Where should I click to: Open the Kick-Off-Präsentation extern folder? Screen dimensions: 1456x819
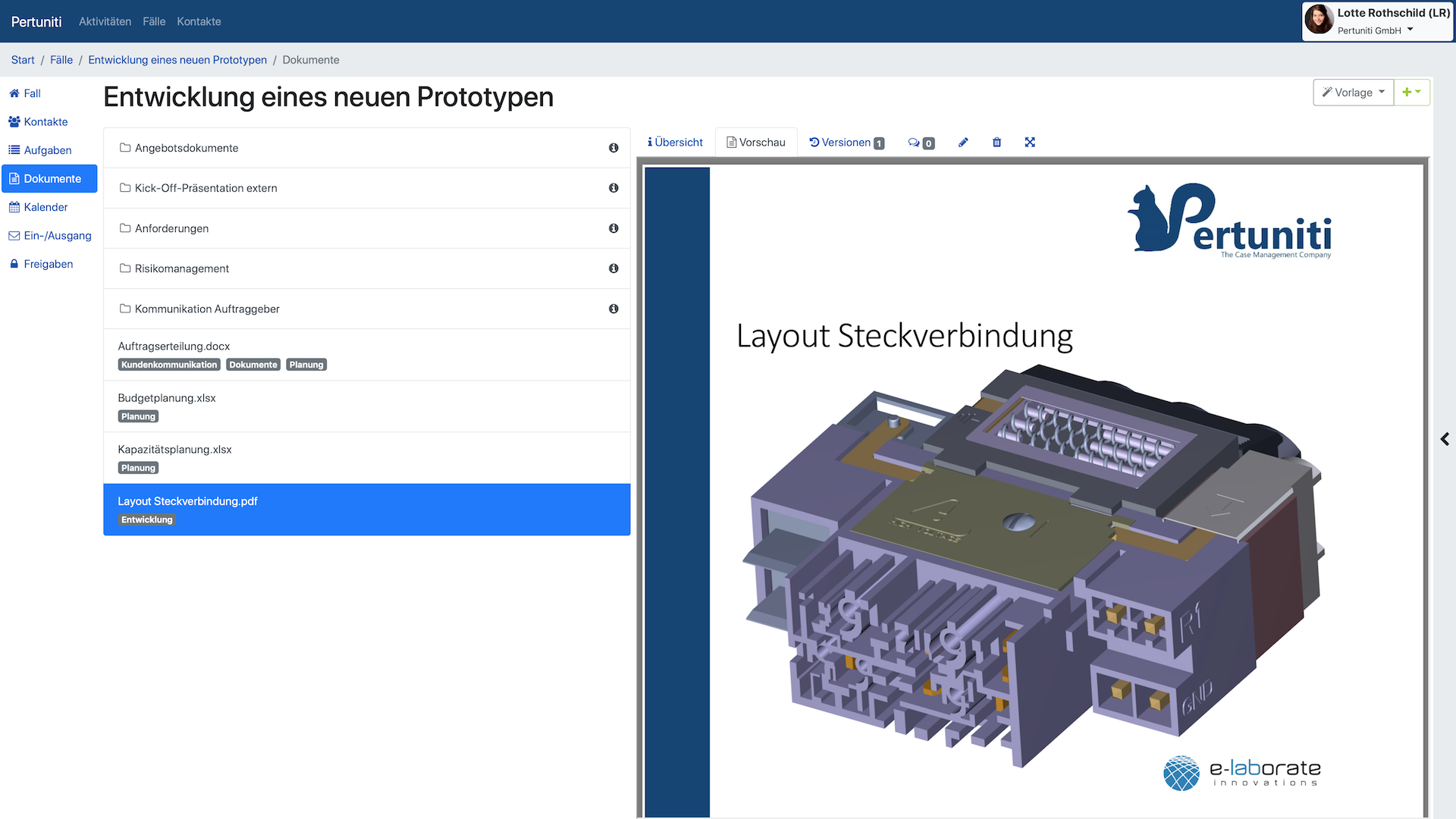[x=366, y=188]
